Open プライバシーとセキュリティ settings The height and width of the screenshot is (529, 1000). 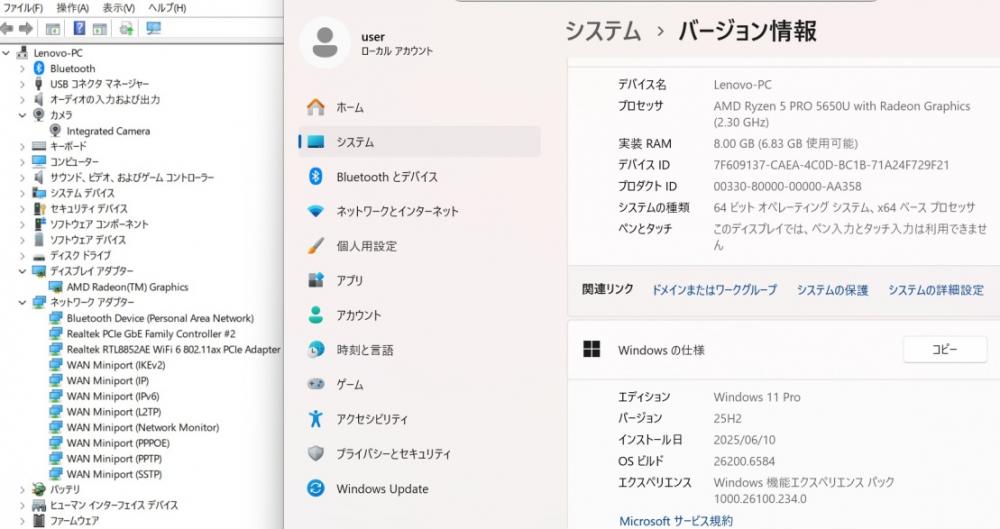click(419, 454)
